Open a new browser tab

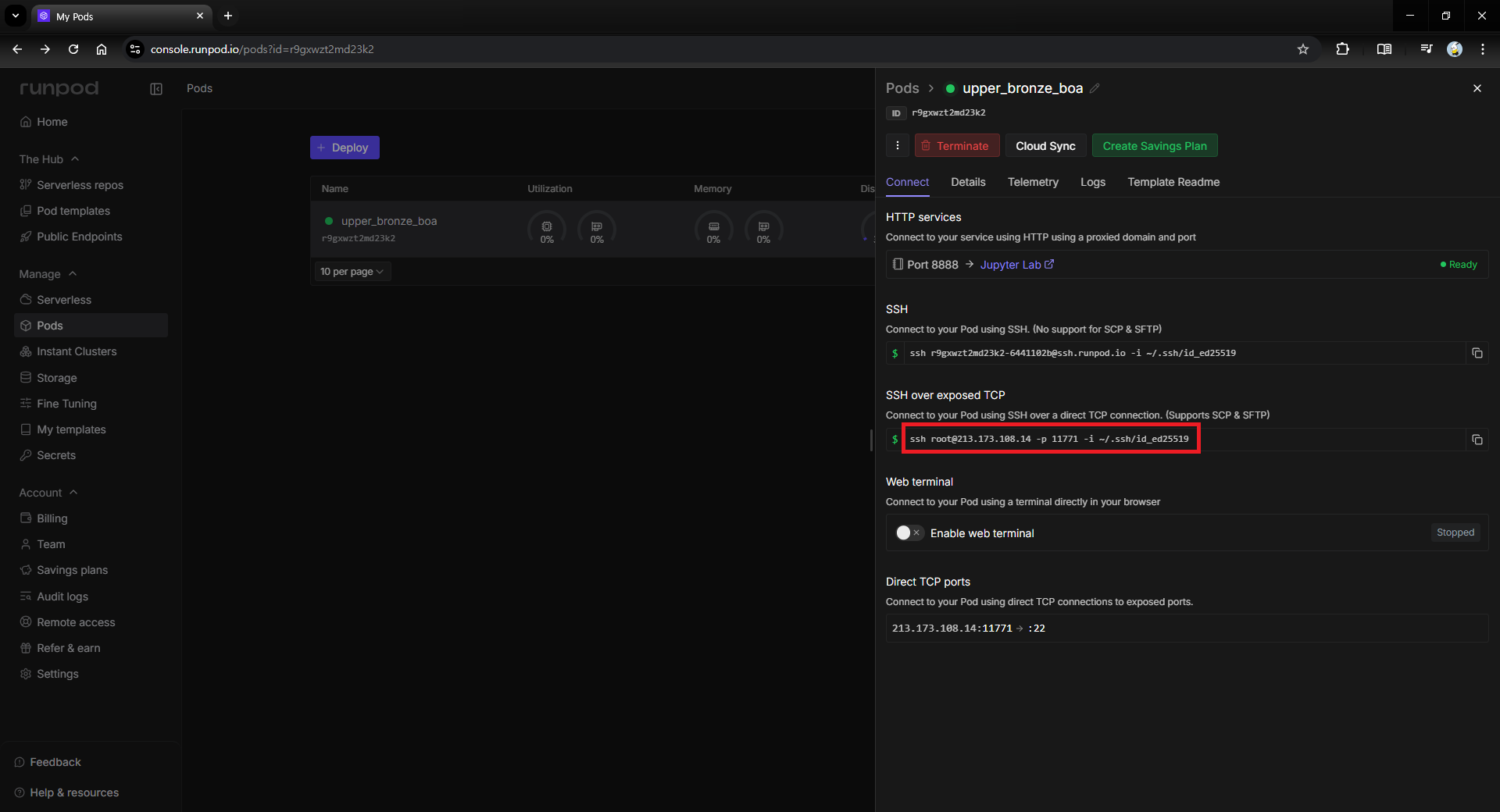228,16
